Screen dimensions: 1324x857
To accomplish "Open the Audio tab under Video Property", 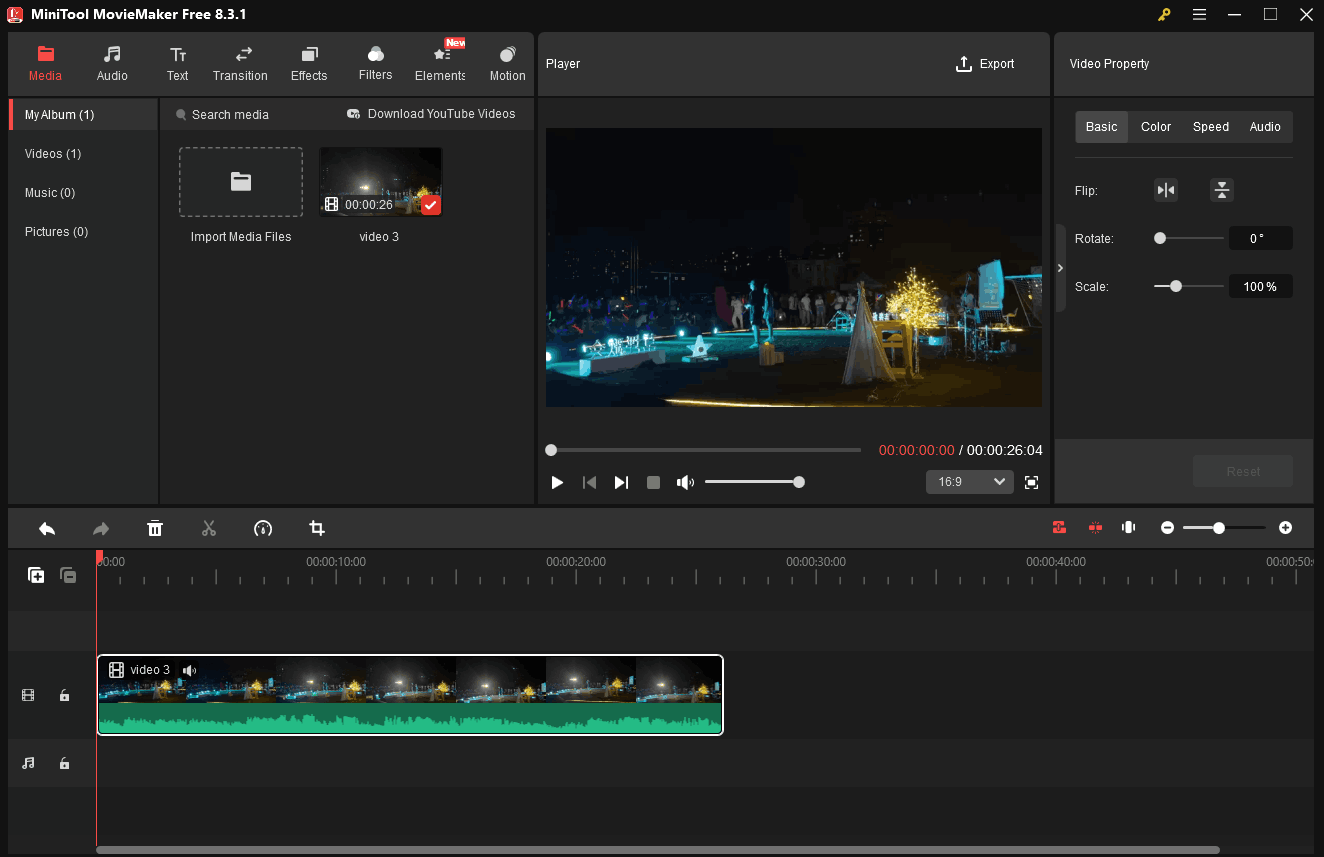I will [1265, 126].
